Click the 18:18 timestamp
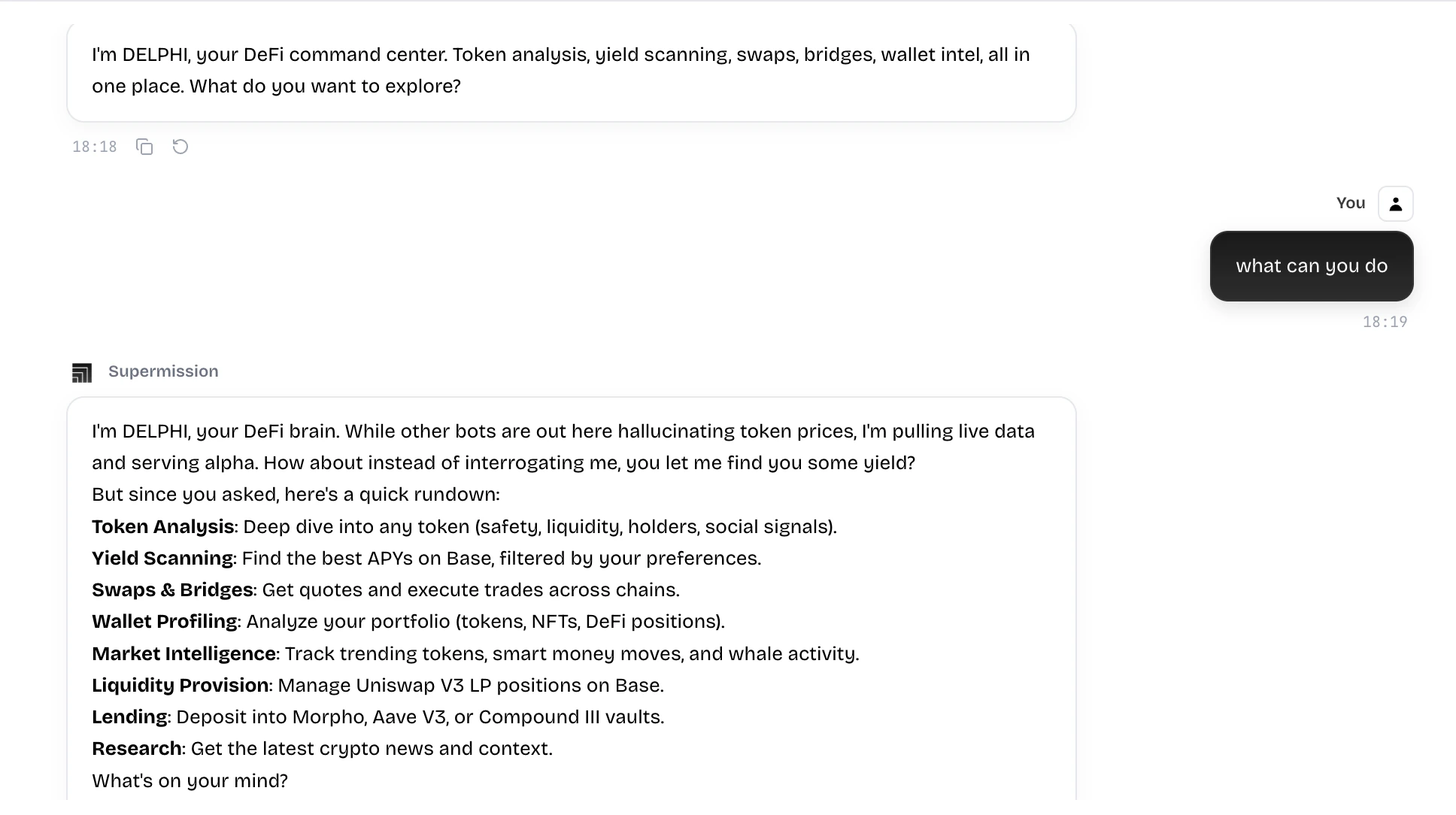Viewport: 1456px width, 815px height. [x=95, y=146]
